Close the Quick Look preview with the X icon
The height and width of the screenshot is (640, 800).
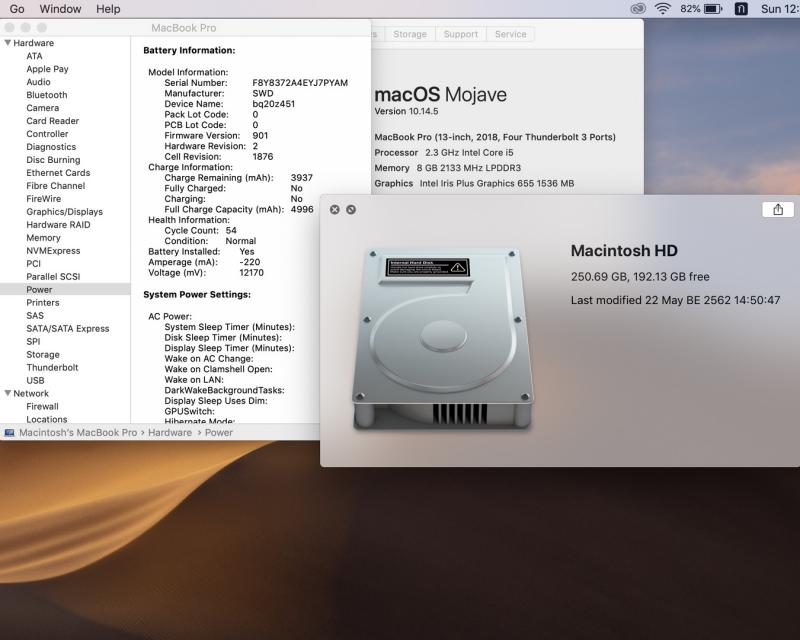(335, 209)
